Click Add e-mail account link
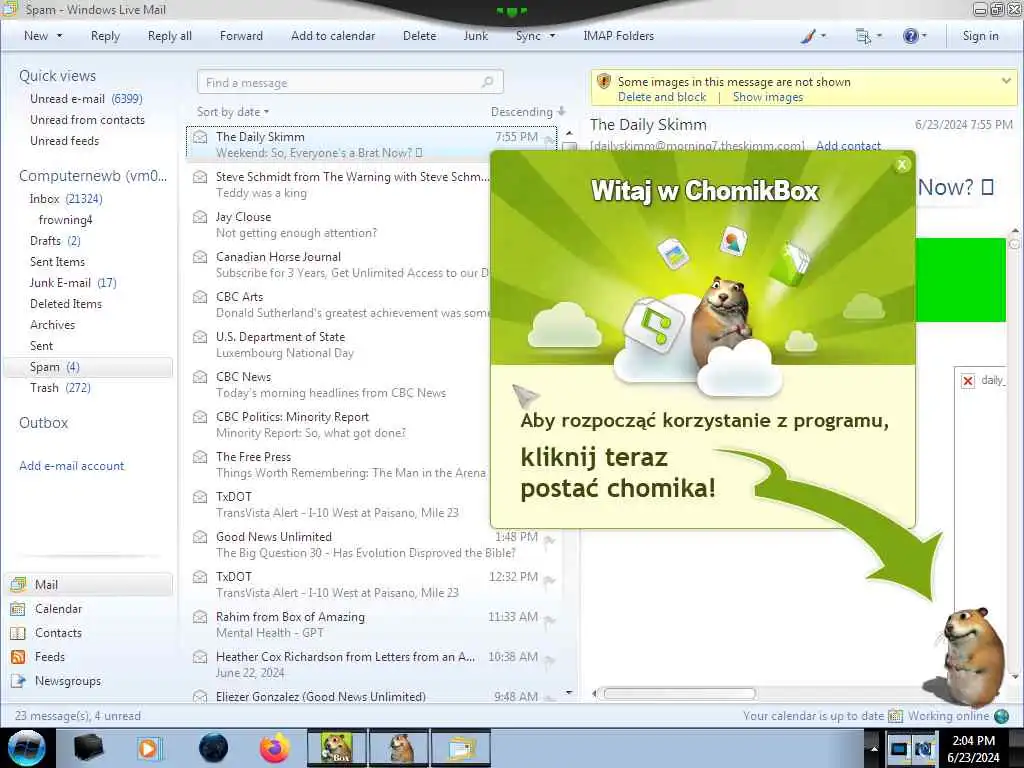Viewport: 1024px width, 768px height. tap(71, 466)
